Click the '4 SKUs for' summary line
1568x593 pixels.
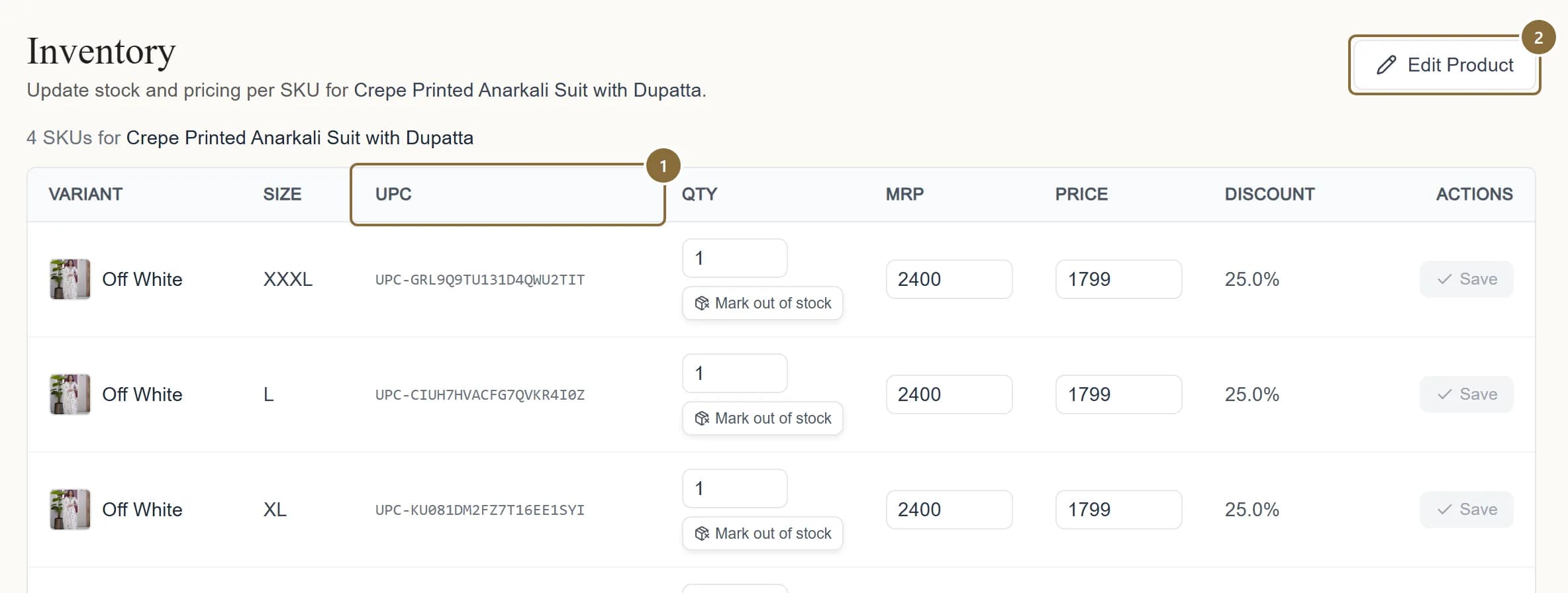tap(250, 138)
